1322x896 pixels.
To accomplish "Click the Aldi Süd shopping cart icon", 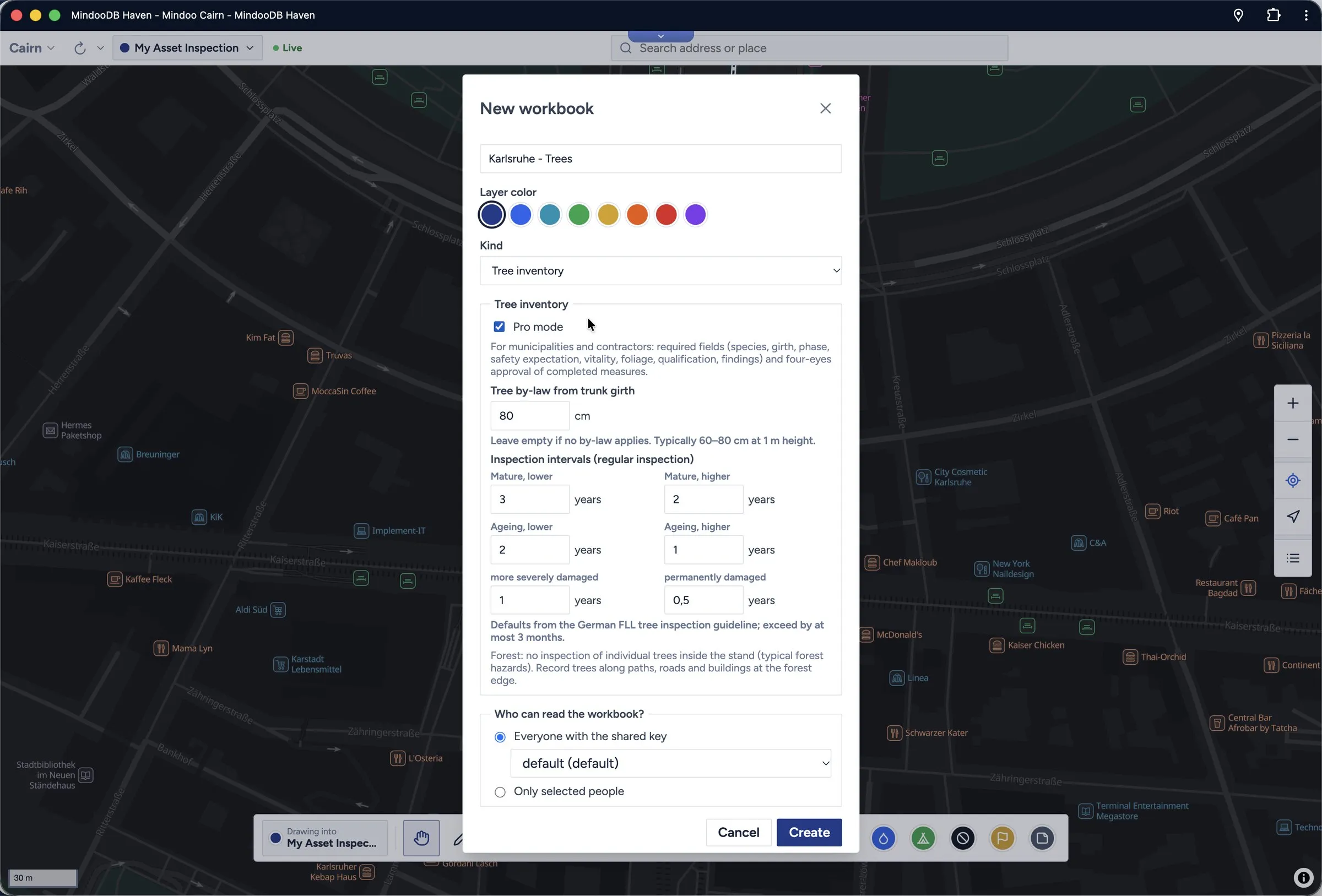I will click(x=278, y=610).
